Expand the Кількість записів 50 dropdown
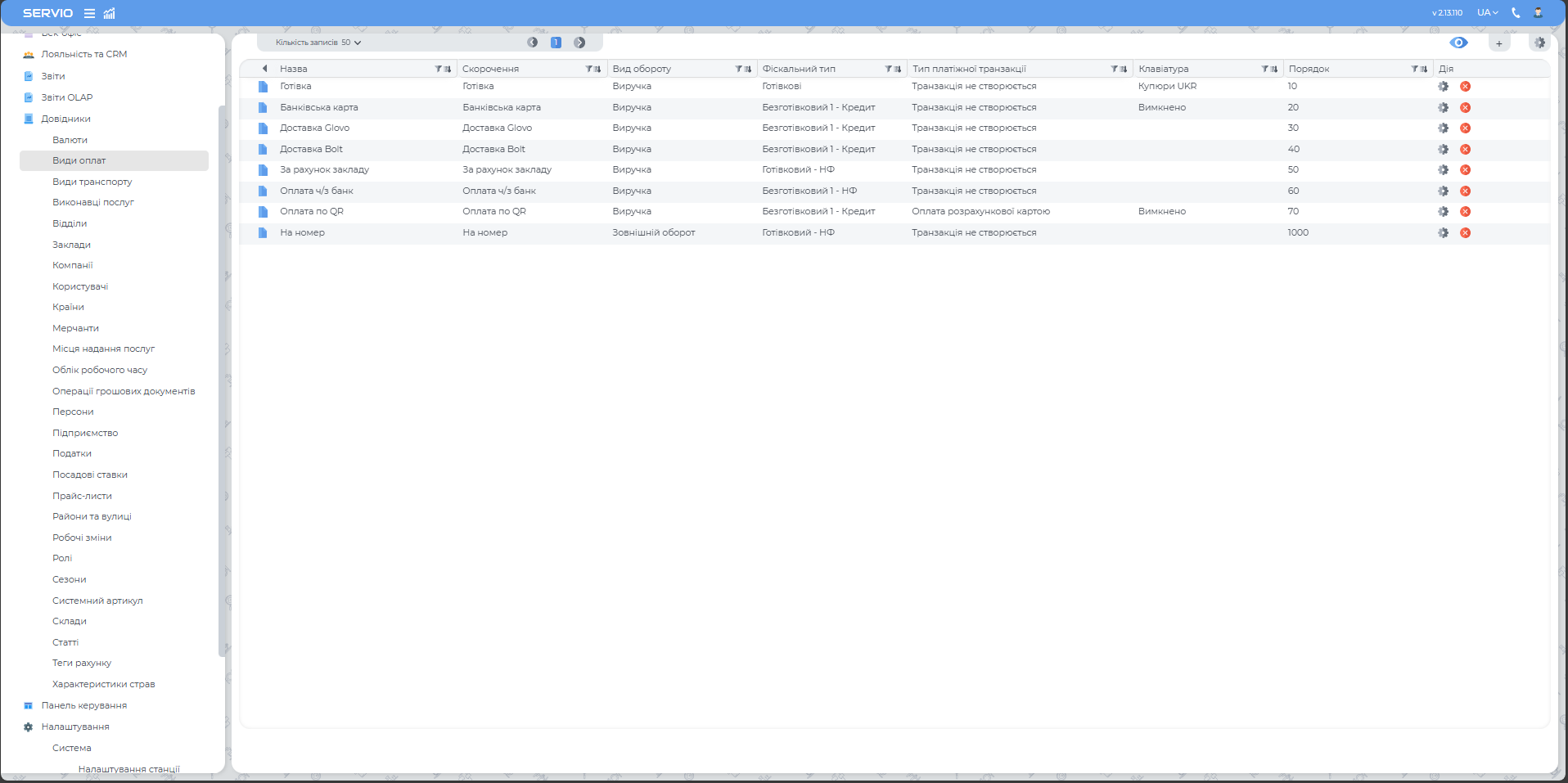Image resolution: width=1568 pixels, height=783 pixels. pos(318,43)
